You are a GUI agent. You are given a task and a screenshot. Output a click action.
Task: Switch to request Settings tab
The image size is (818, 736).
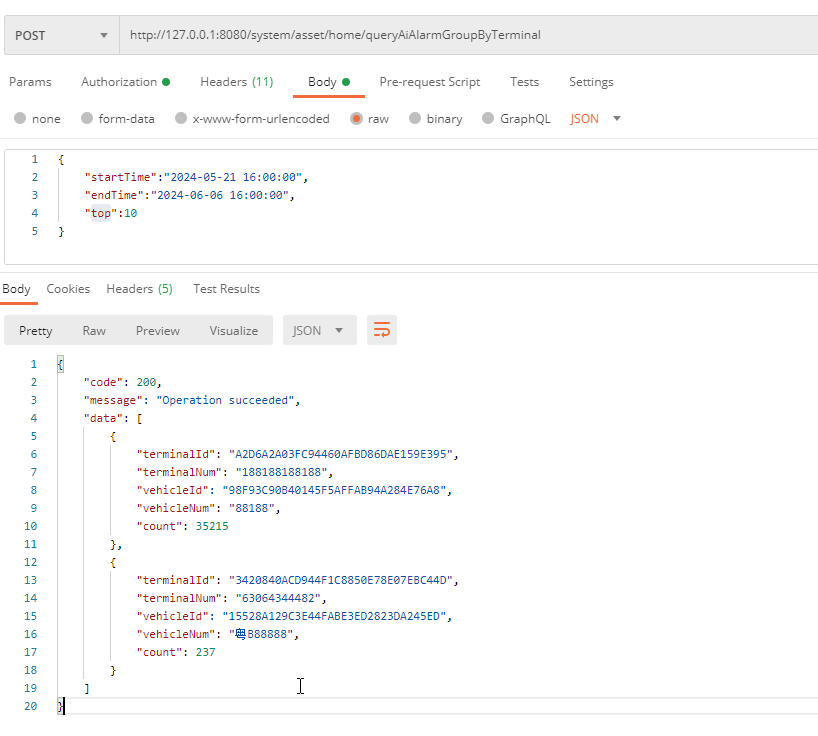591,82
